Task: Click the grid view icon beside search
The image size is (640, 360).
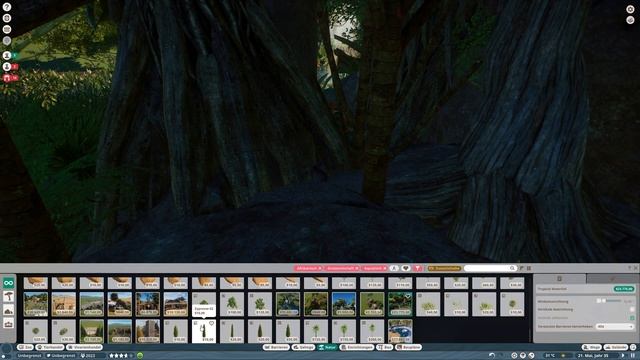Action: (529, 268)
